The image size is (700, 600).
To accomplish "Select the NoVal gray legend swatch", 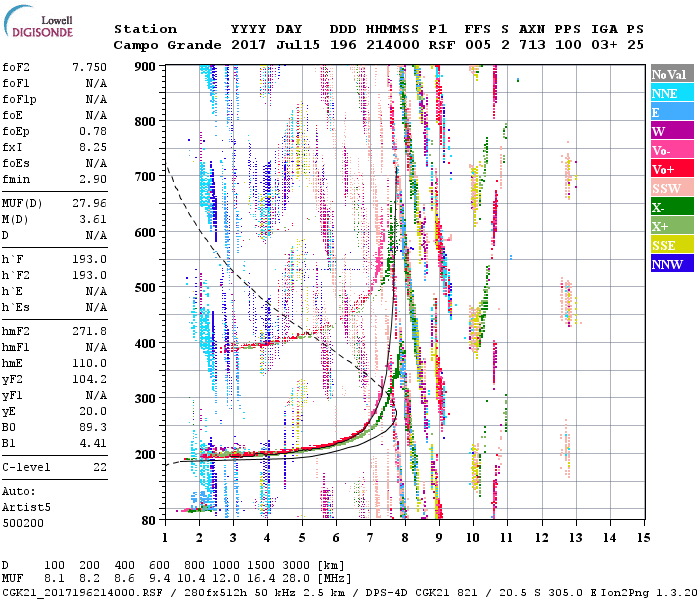I will click(x=672, y=74).
